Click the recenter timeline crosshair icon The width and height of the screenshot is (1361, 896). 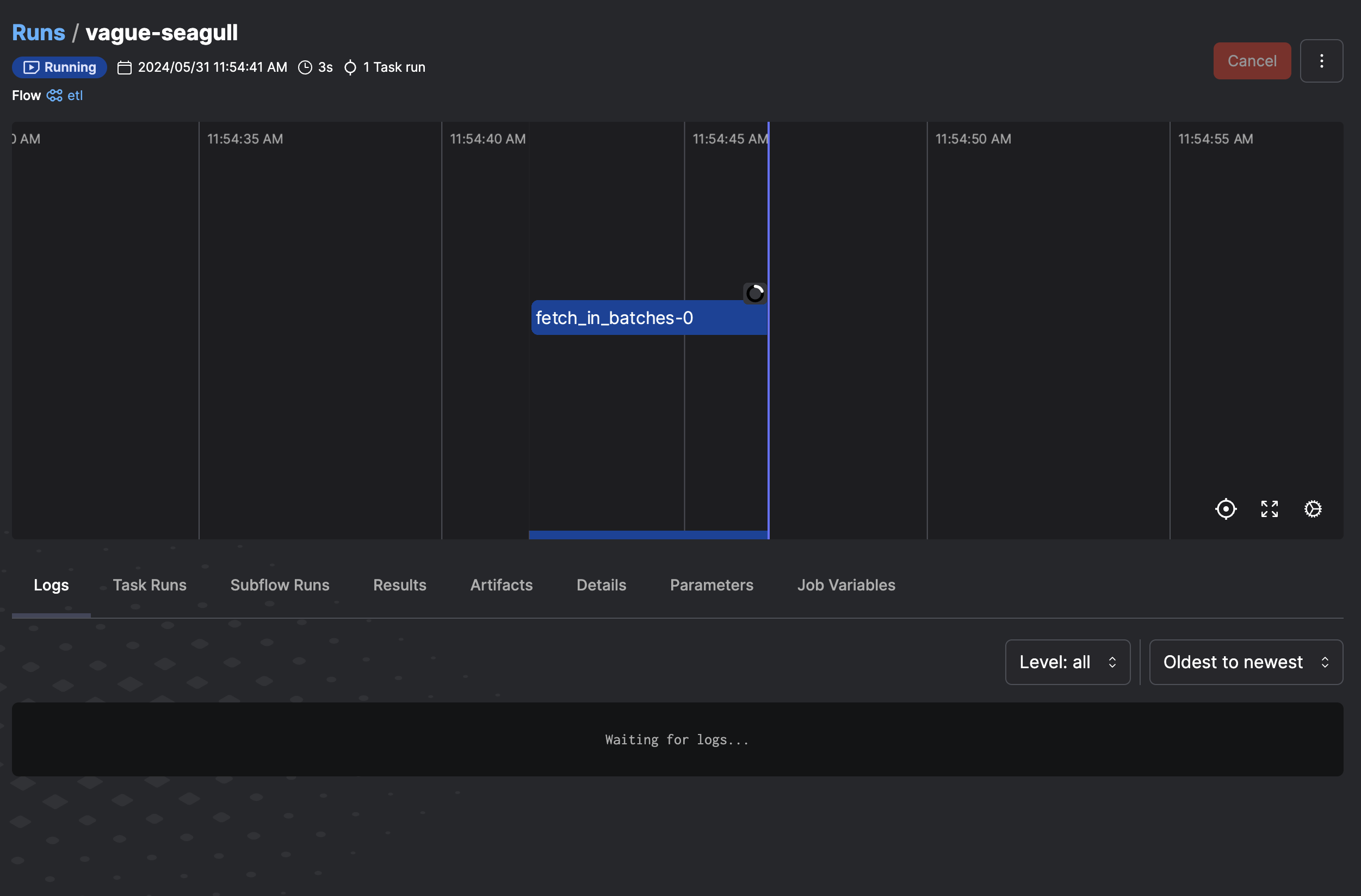coord(1226,508)
